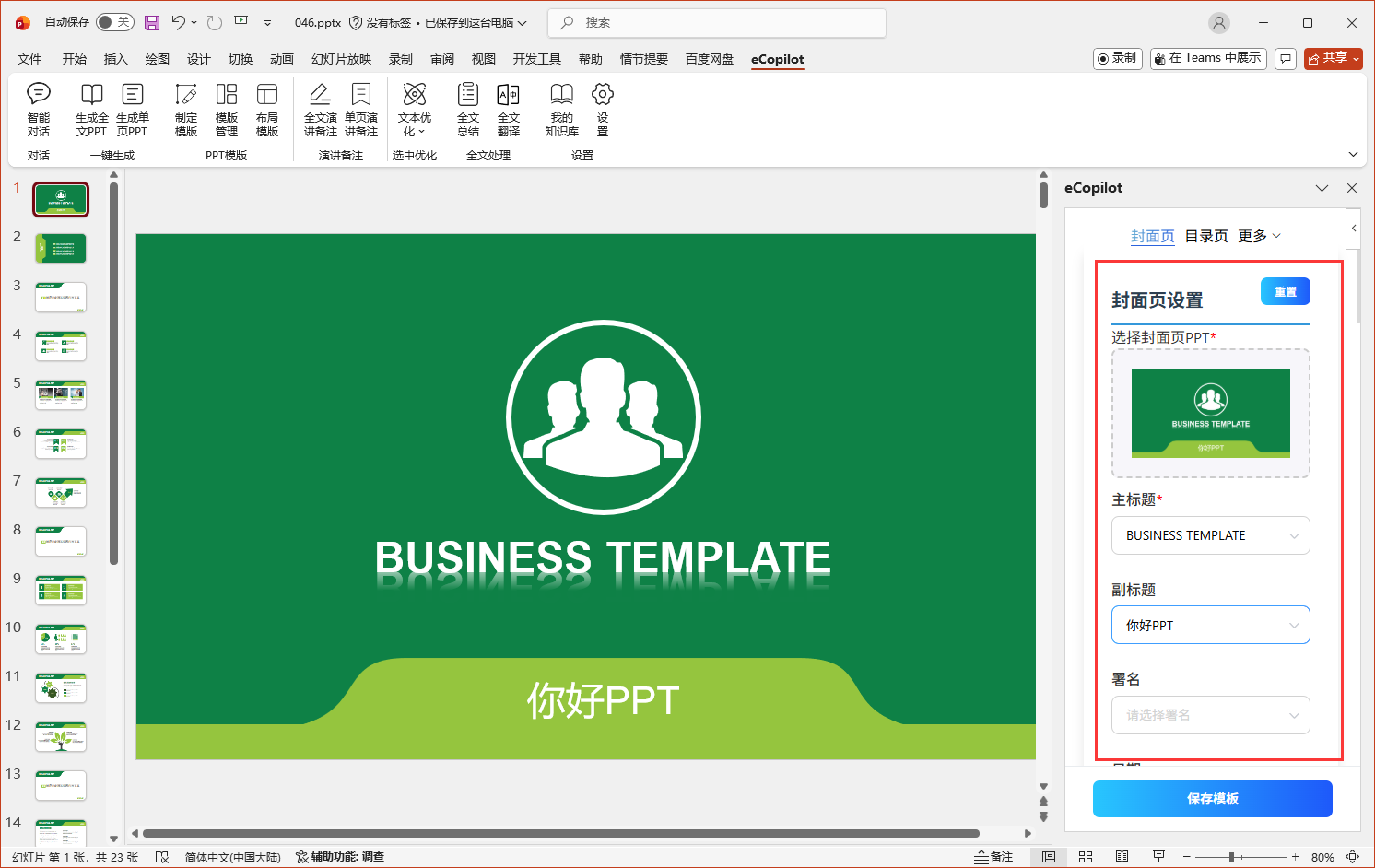Screen dimensions: 1375x868
Task: Open 我的知识库 knowledge base
Action: [561, 111]
